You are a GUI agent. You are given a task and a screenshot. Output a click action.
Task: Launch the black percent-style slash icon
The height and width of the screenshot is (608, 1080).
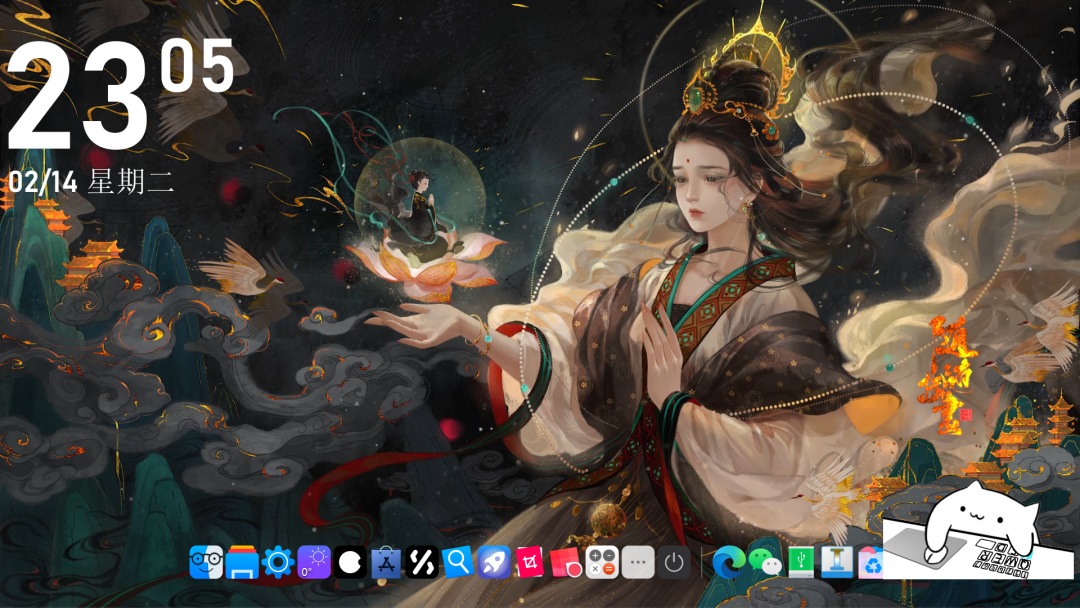click(x=422, y=562)
